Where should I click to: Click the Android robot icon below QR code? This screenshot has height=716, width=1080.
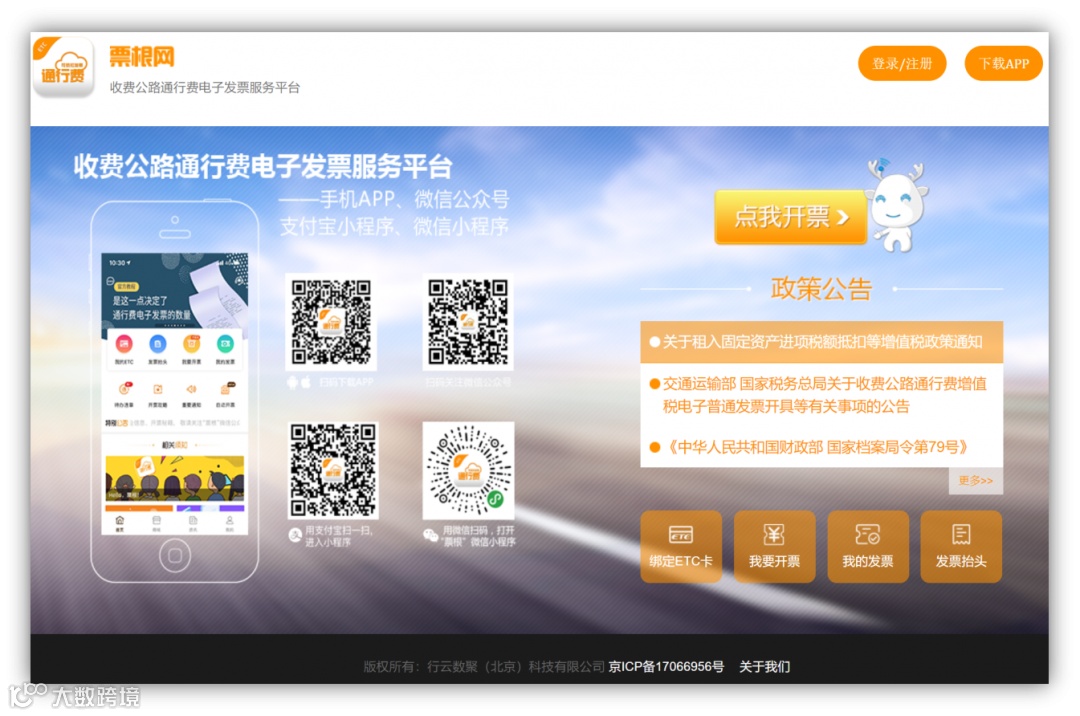tap(293, 383)
